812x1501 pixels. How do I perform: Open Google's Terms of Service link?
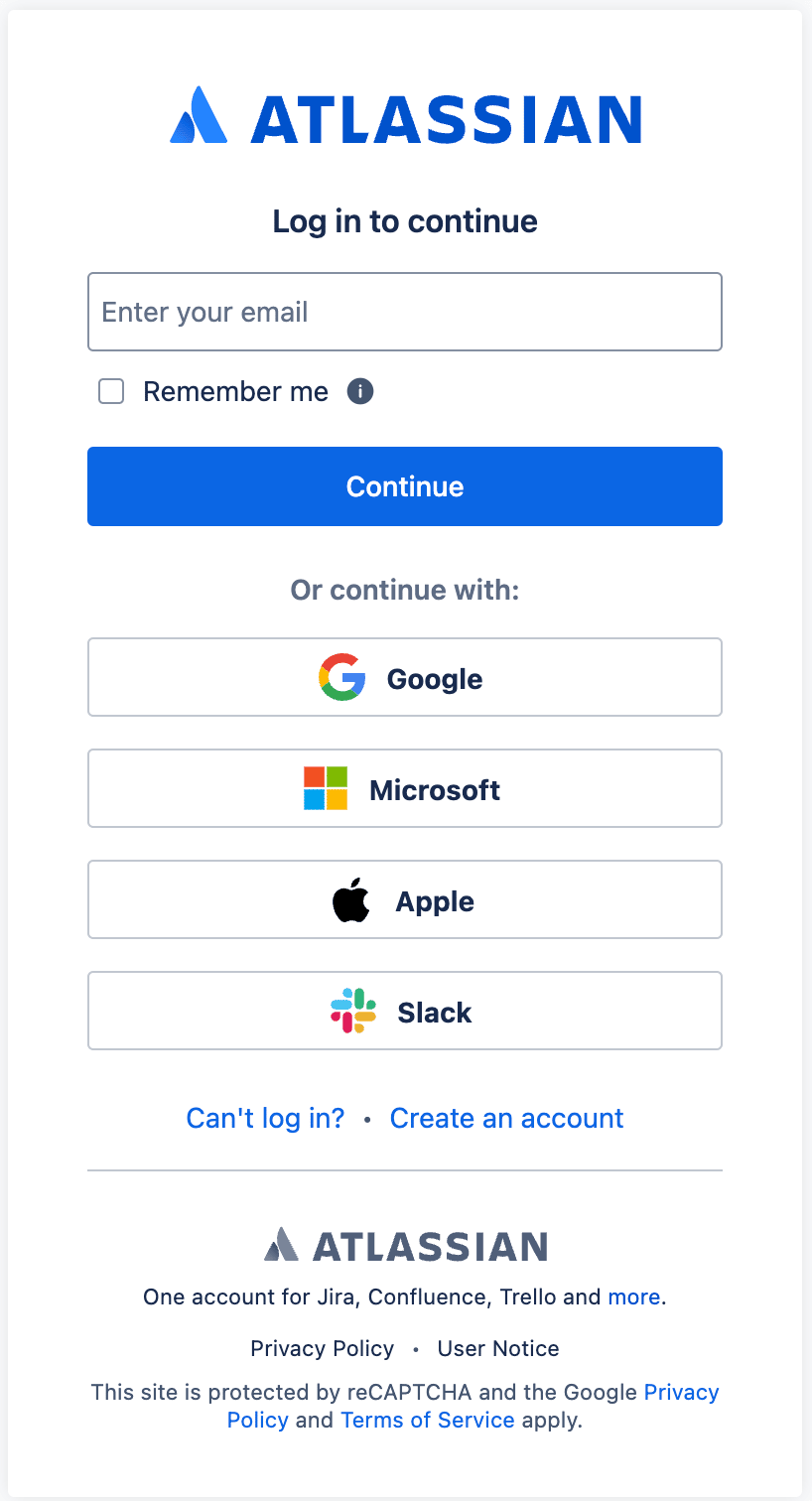(427, 1420)
